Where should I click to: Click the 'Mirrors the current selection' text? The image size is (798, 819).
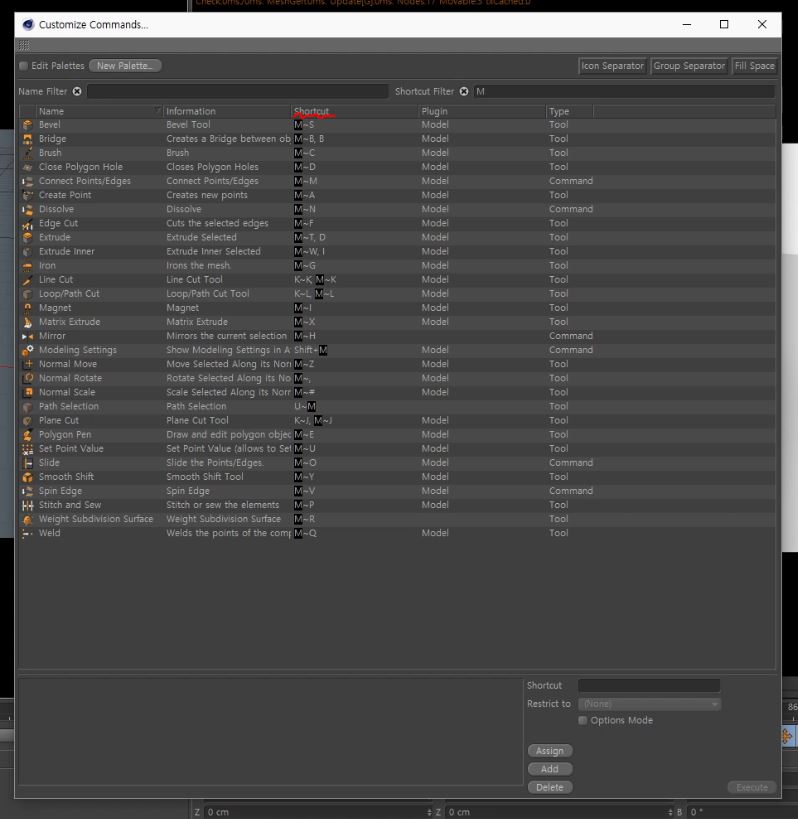coord(227,336)
